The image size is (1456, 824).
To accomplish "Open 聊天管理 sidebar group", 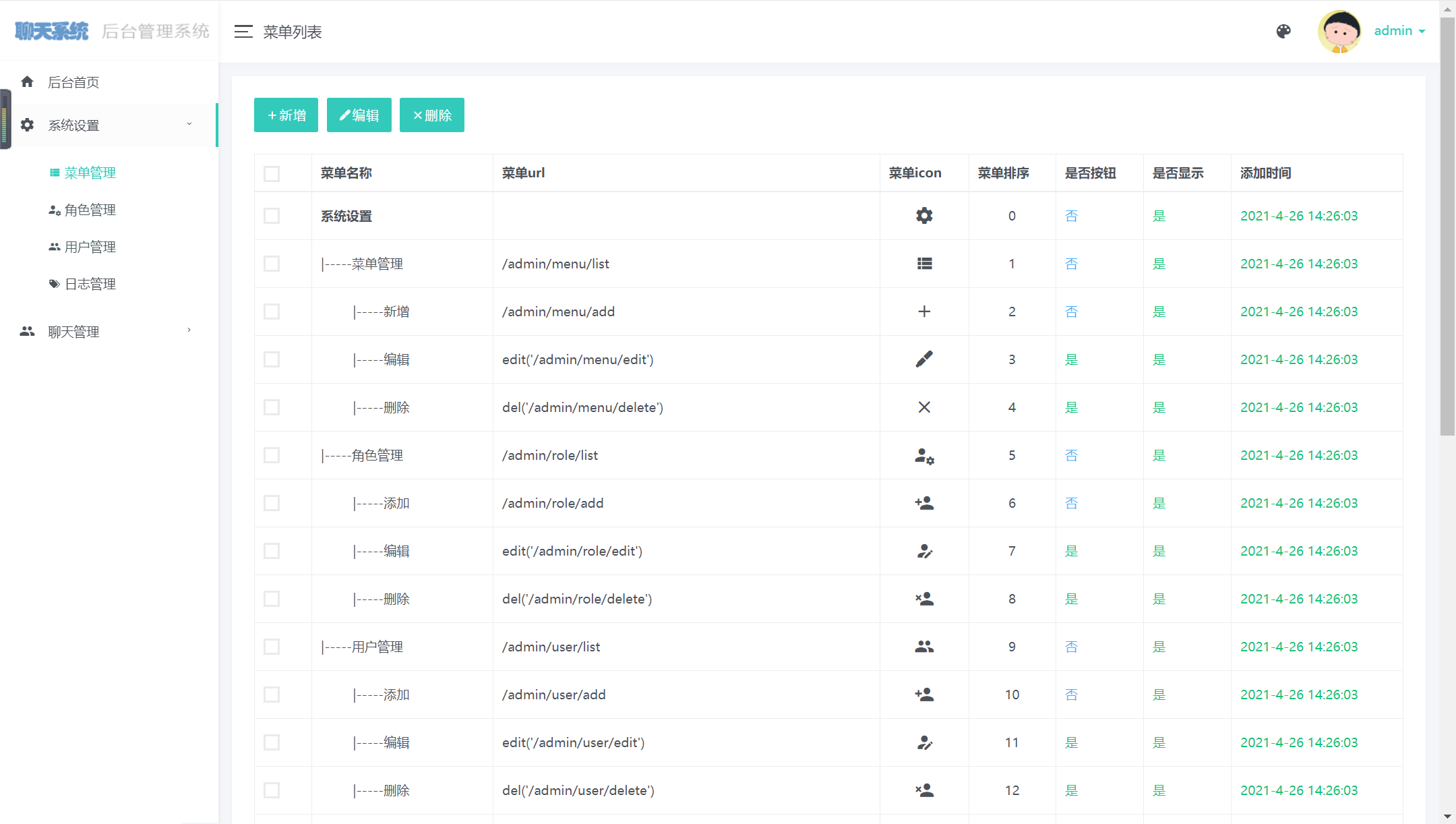I will [x=108, y=331].
